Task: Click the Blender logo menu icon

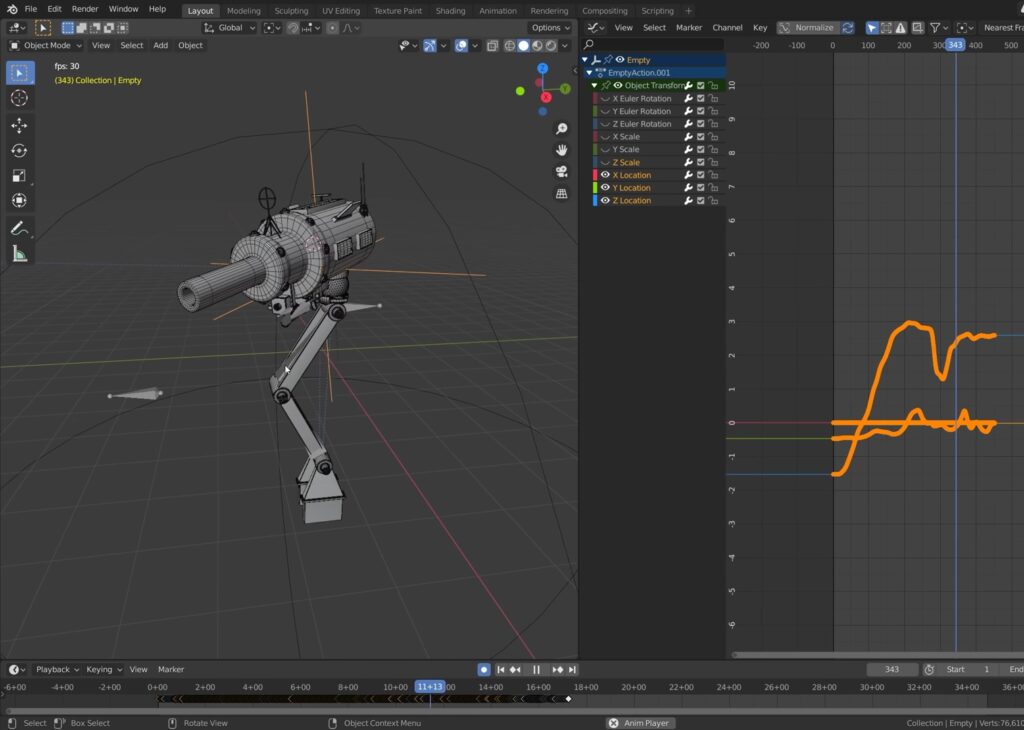Action: tap(12, 9)
